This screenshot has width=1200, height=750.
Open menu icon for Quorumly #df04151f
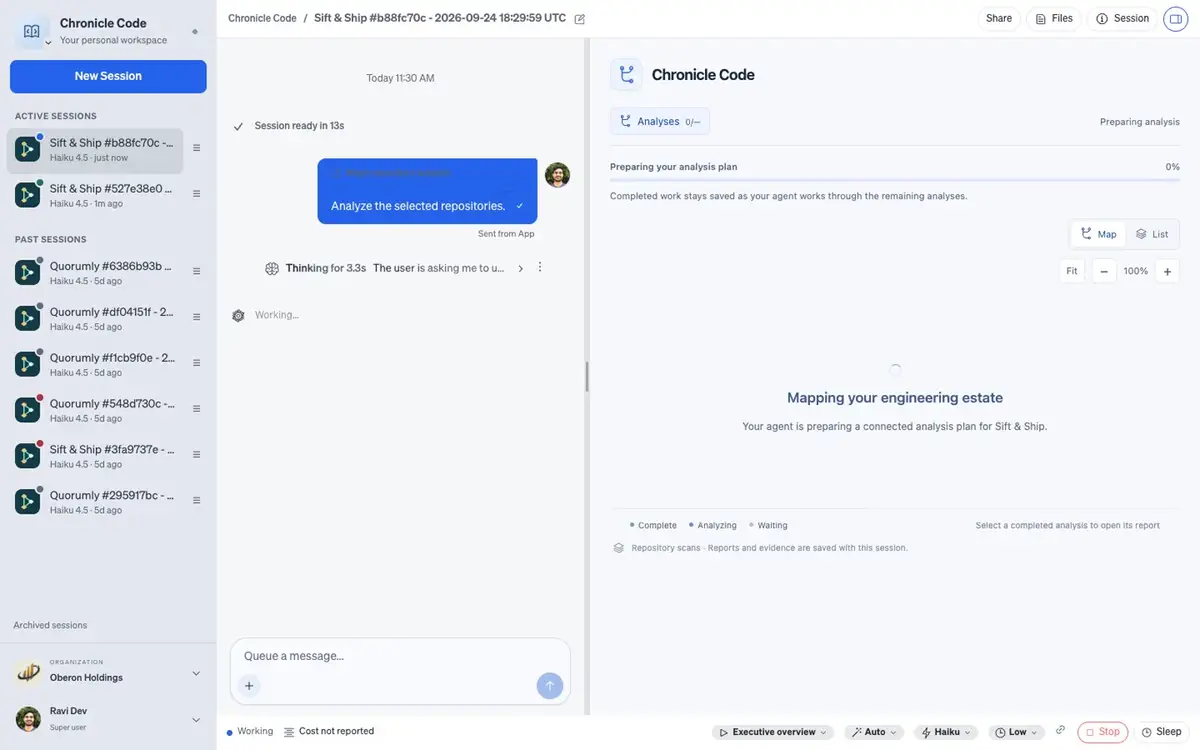pos(197,317)
